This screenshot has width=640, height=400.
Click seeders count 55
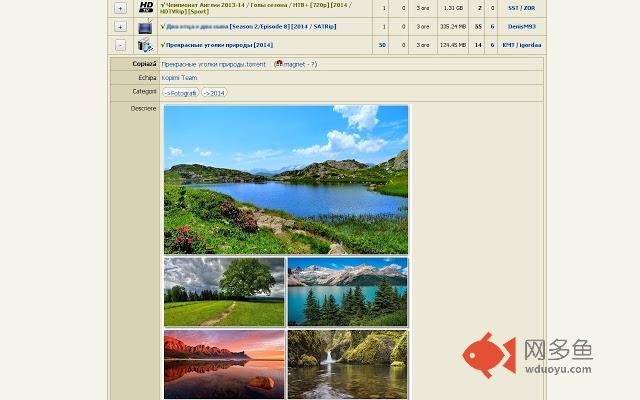(x=478, y=27)
